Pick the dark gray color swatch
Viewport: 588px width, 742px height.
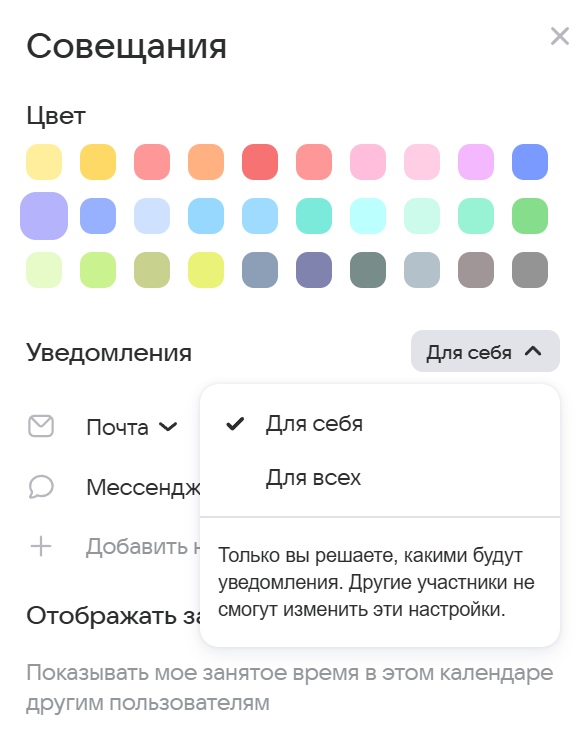click(530, 270)
